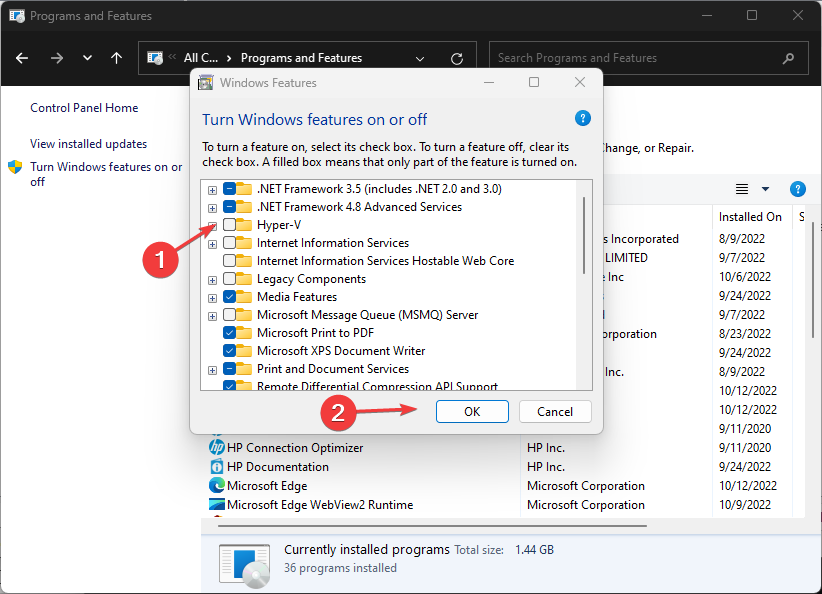Search Programs and Features field

pos(648,58)
